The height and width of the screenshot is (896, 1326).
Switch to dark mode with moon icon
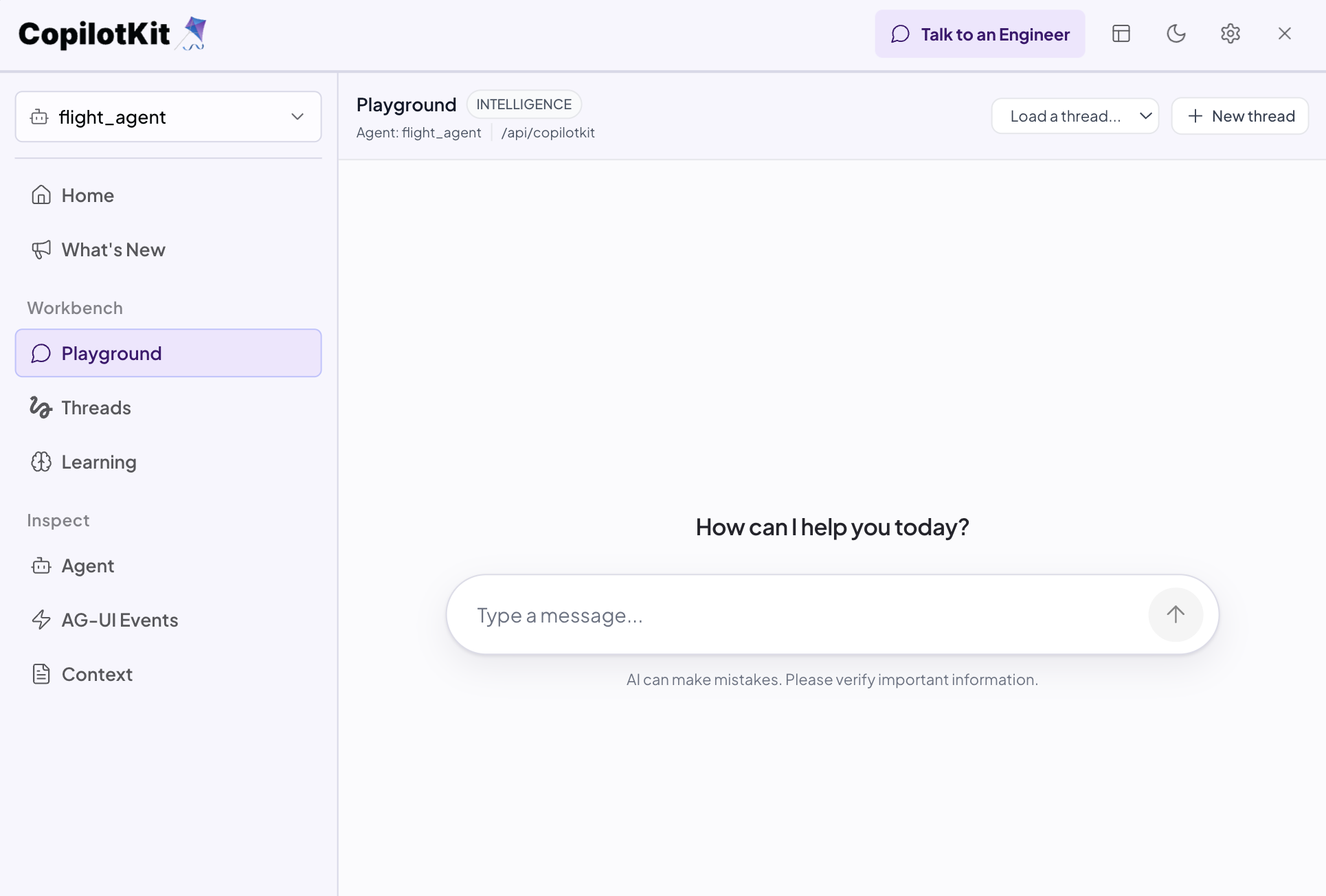(1176, 34)
